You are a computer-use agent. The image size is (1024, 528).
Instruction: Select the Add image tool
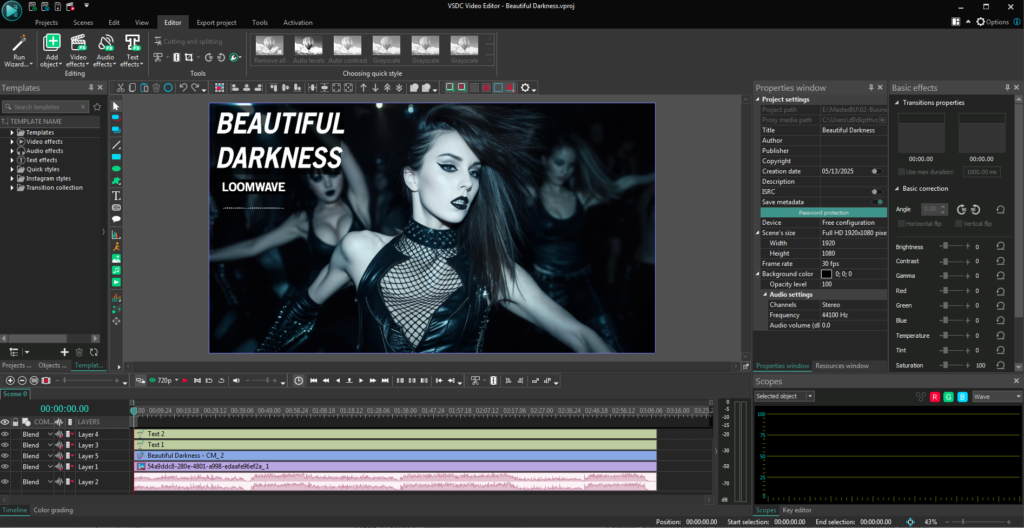(x=116, y=258)
